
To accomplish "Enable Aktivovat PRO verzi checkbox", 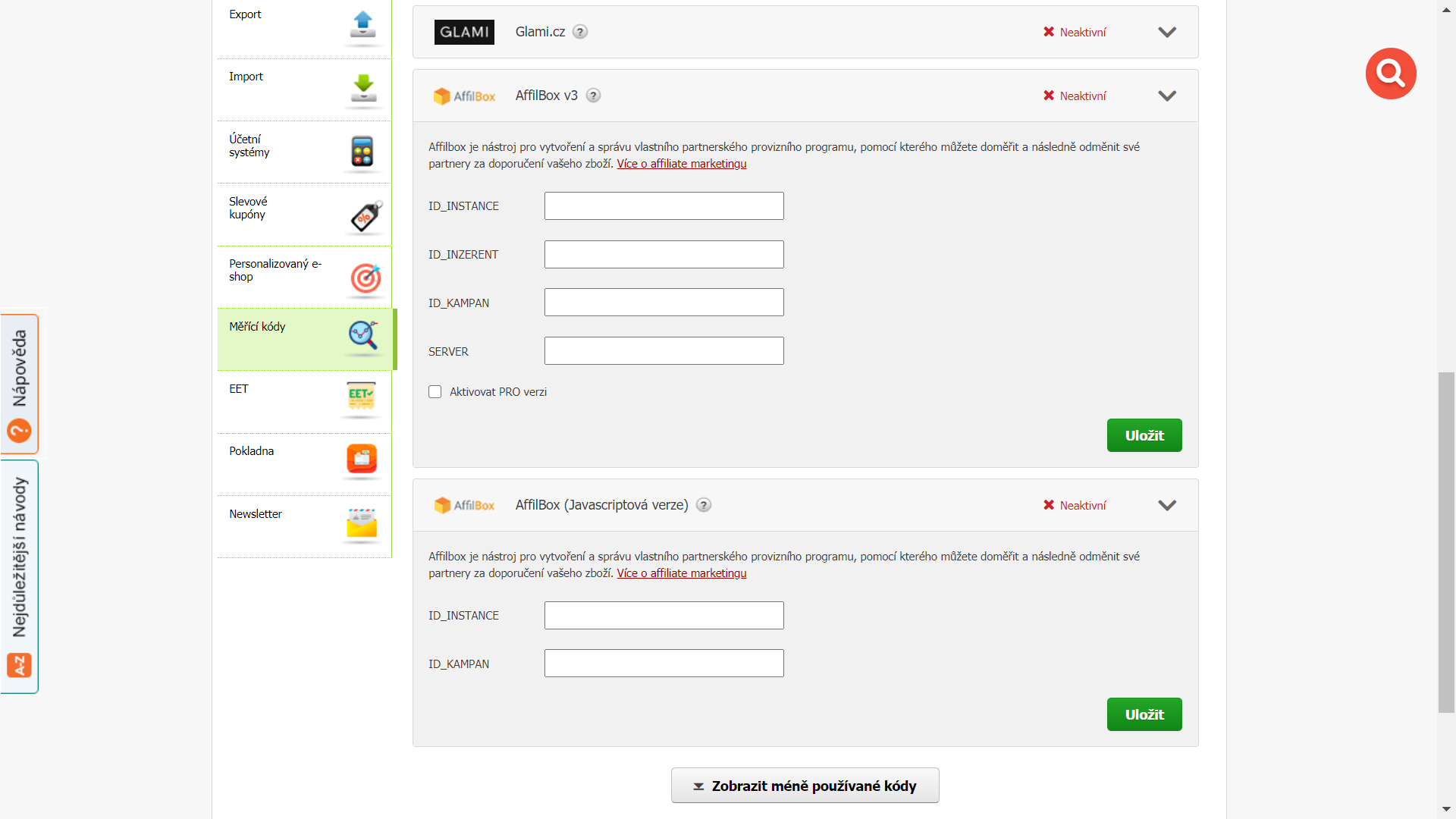I will click(435, 392).
